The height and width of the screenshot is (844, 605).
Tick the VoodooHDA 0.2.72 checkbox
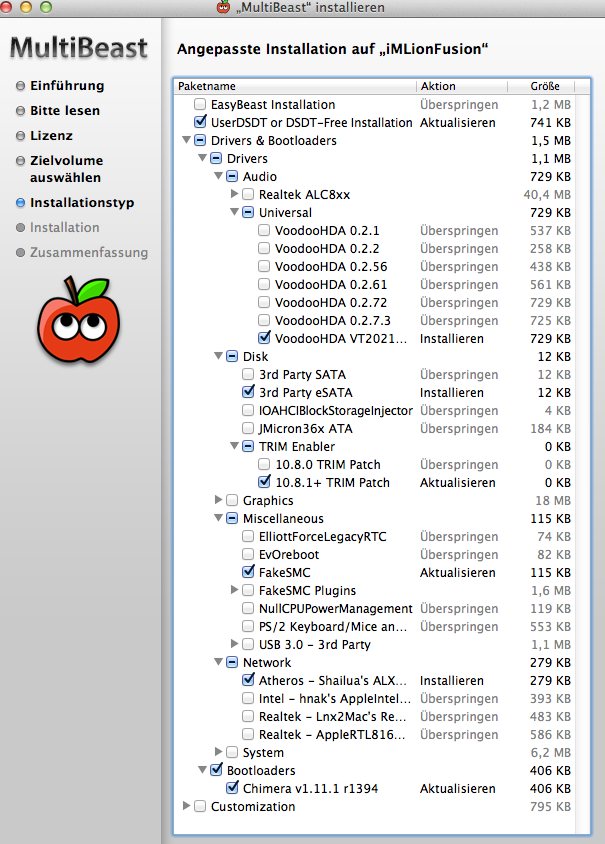(264, 302)
